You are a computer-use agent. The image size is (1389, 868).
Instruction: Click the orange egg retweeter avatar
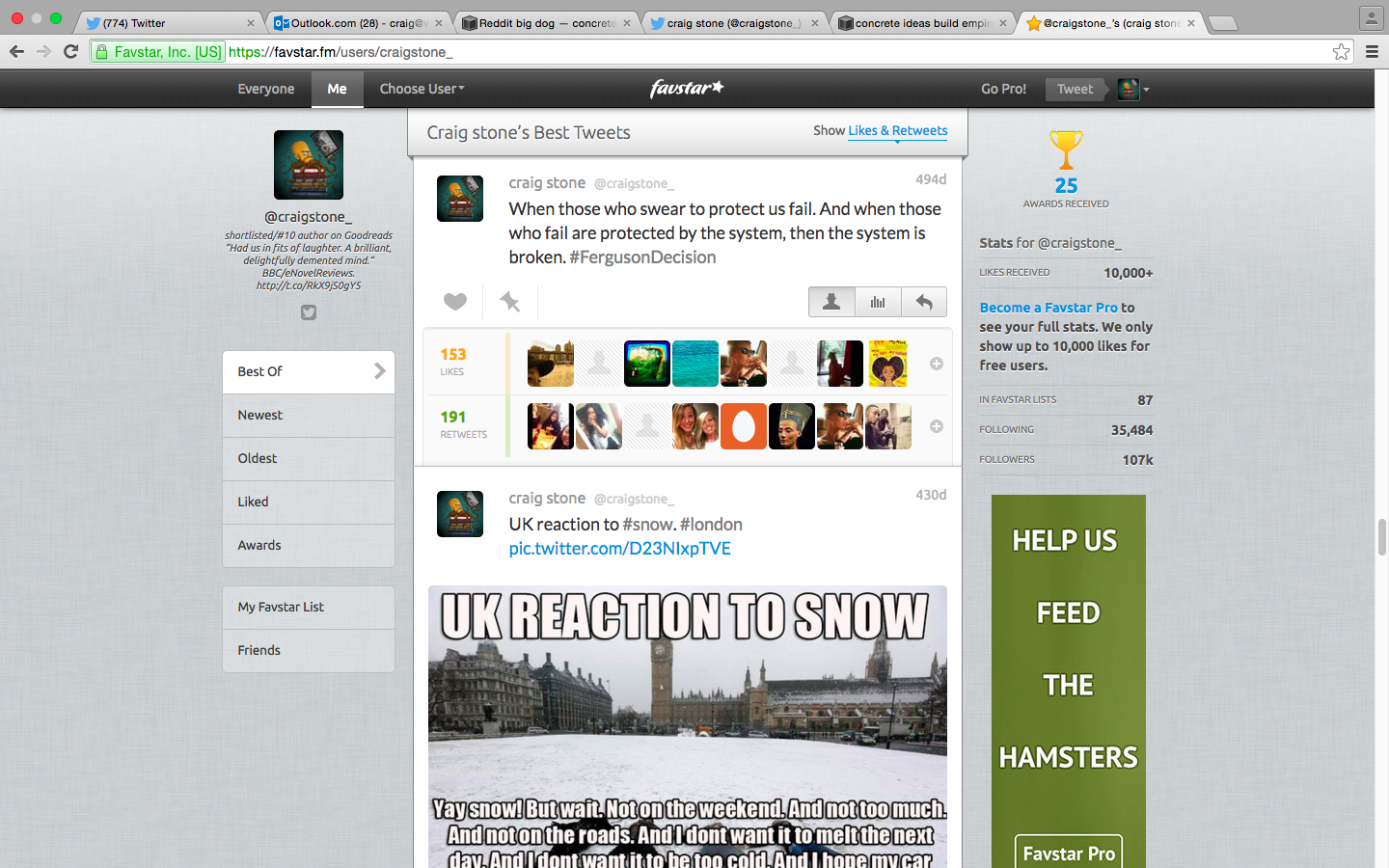(x=743, y=426)
